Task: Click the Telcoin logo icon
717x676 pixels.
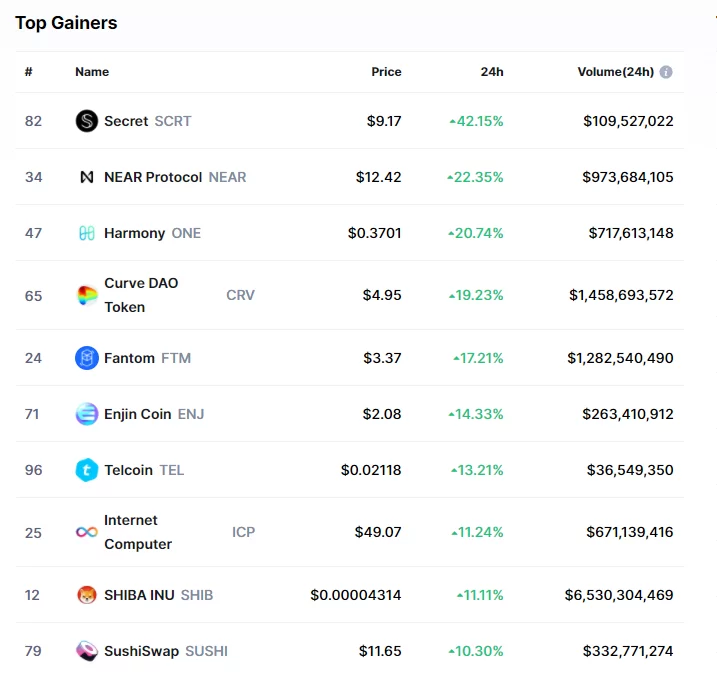Action: pyautogui.click(x=87, y=470)
